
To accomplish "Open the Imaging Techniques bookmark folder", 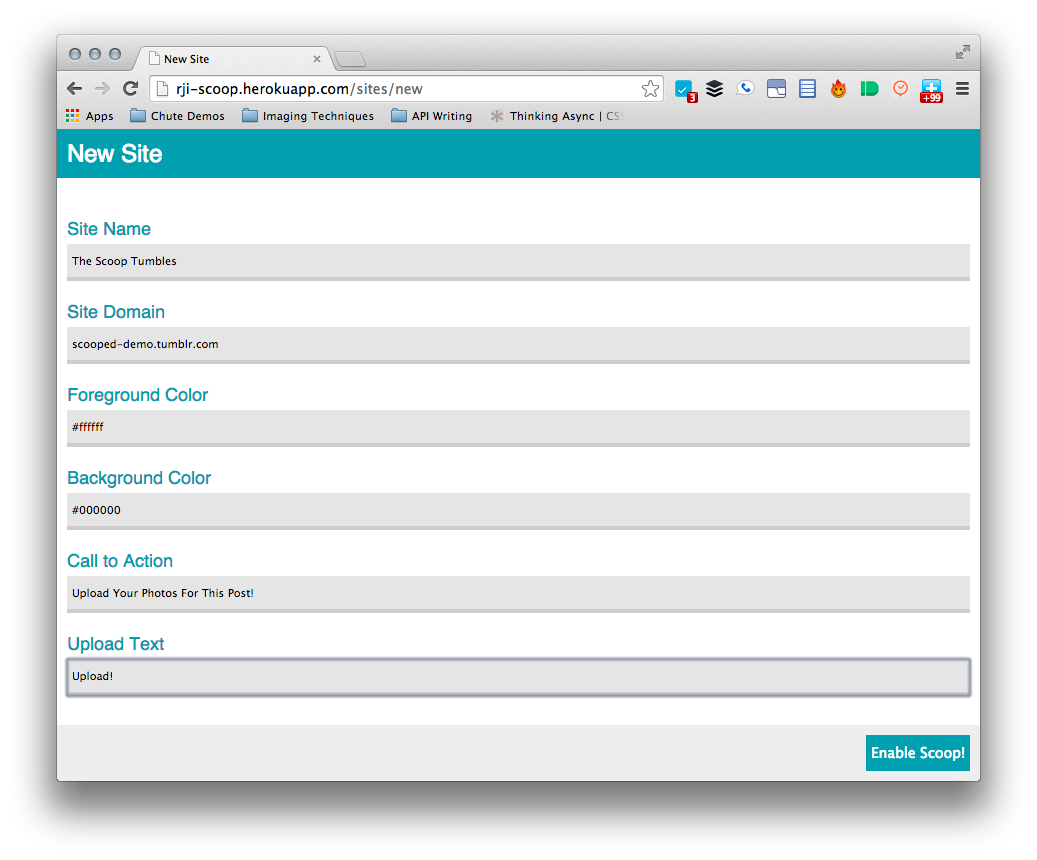I will click(x=308, y=116).
